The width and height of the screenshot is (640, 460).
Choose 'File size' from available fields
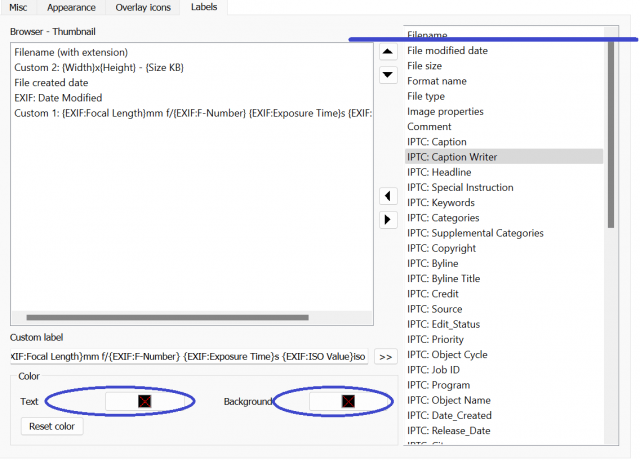(504, 66)
